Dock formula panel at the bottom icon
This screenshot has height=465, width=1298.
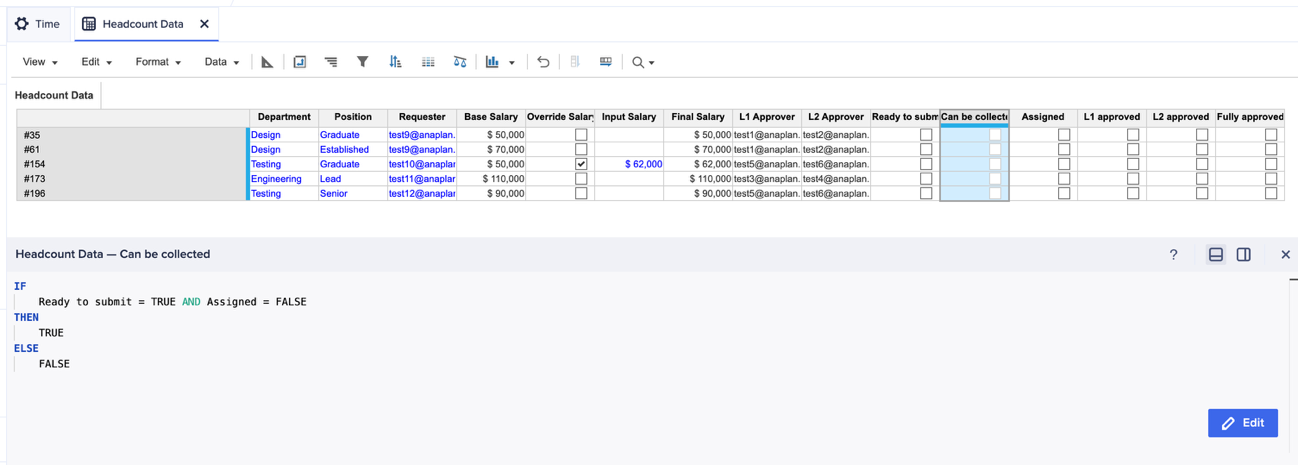pos(1216,255)
